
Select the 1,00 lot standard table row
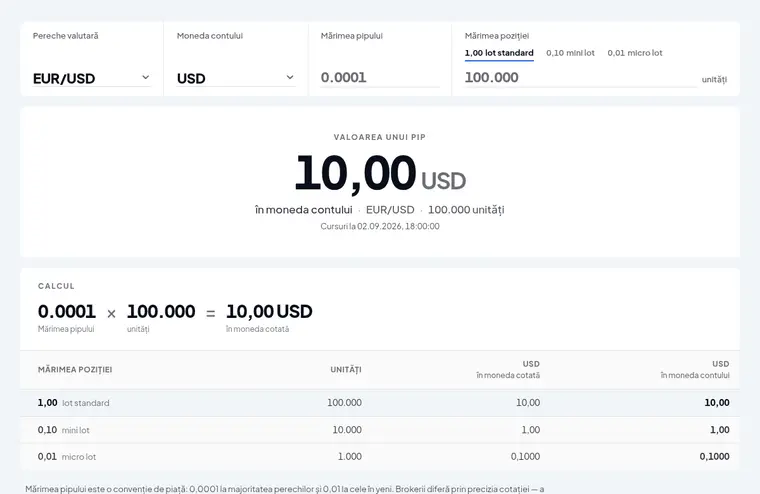click(380, 403)
